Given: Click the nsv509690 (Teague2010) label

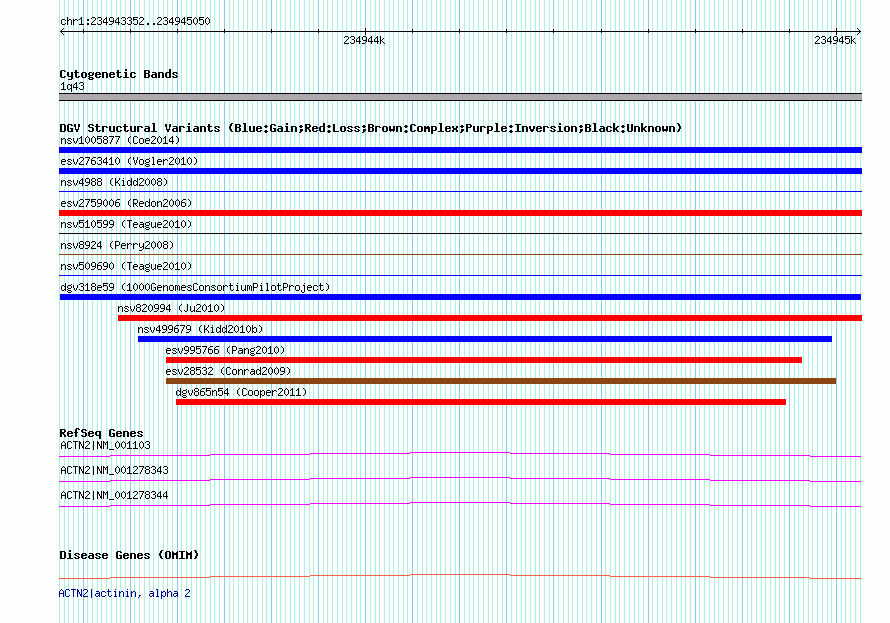Looking at the screenshot, I should click(x=126, y=266).
